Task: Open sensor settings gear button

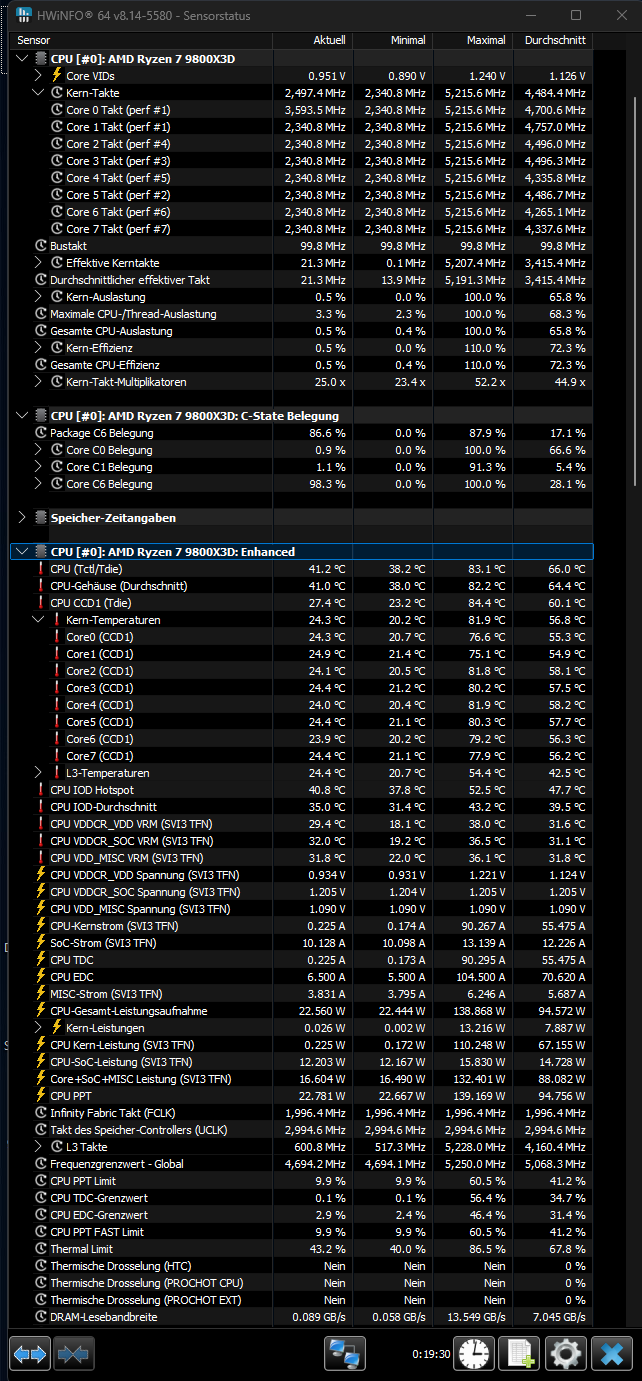Action: 566,1354
